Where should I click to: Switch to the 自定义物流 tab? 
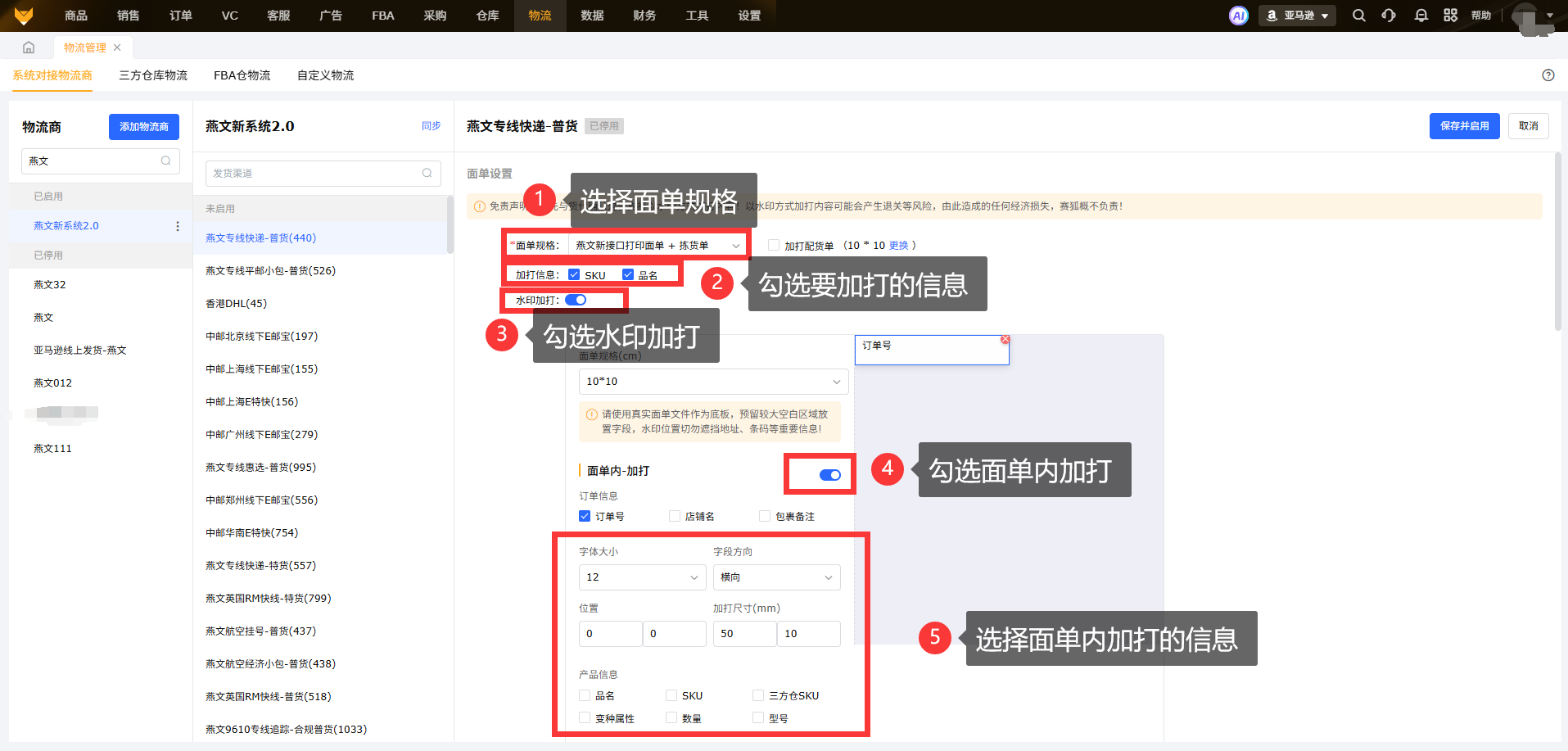pyautogui.click(x=326, y=75)
